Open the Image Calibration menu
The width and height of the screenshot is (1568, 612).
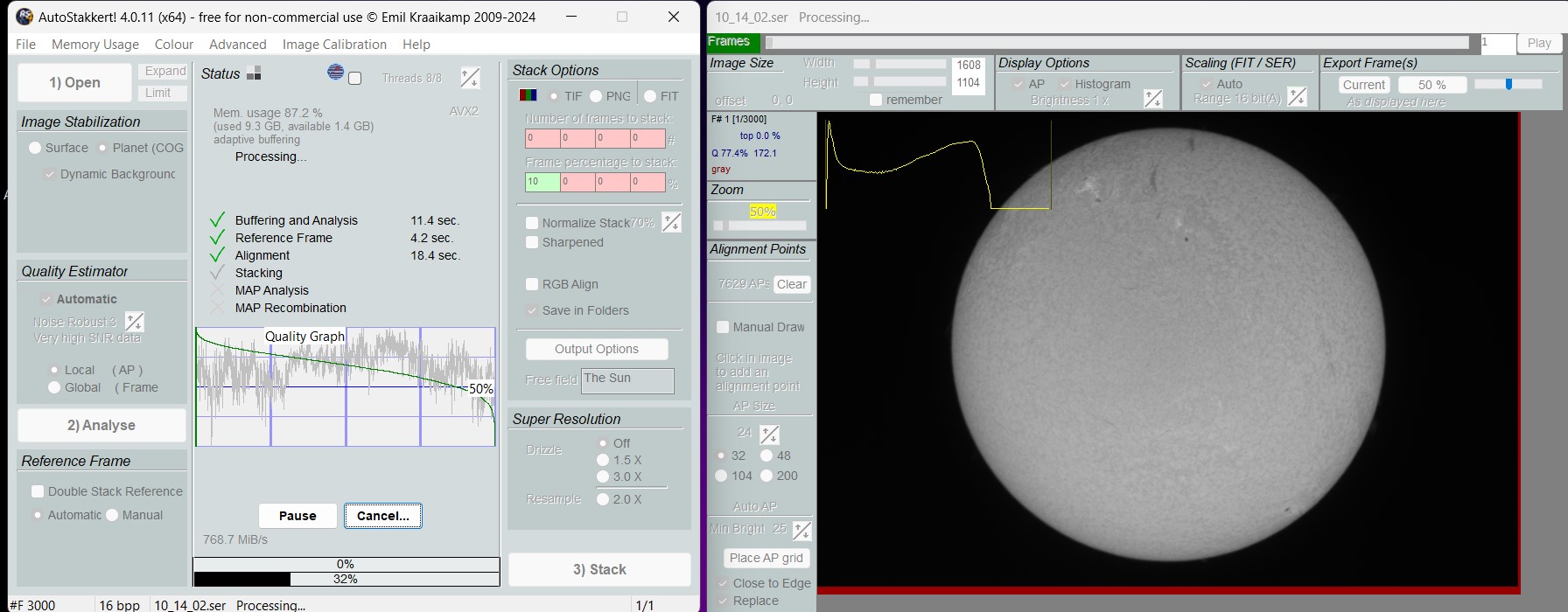(334, 45)
